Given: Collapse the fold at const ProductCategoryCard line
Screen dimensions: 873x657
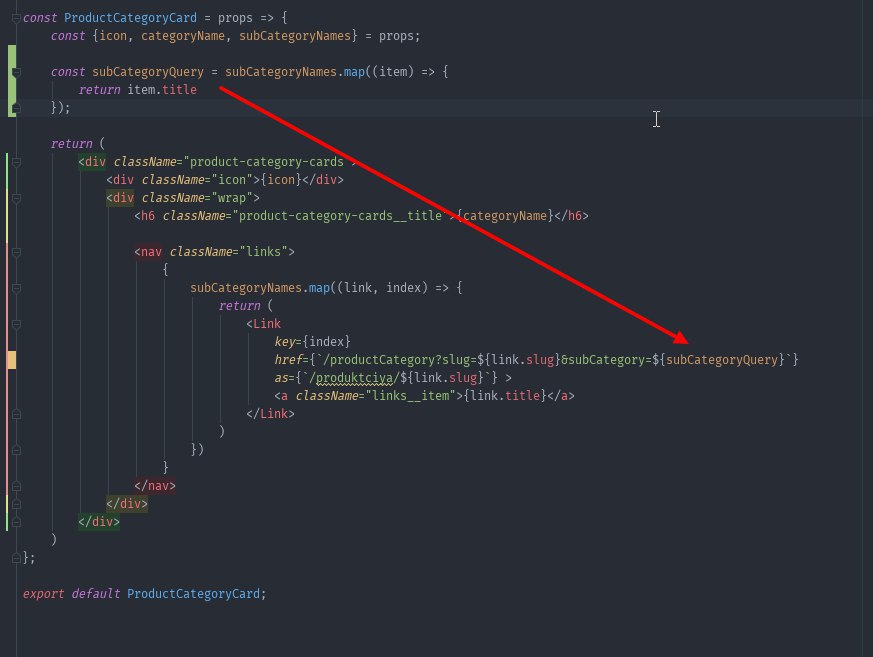Looking at the screenshot, I should (16, 18).
